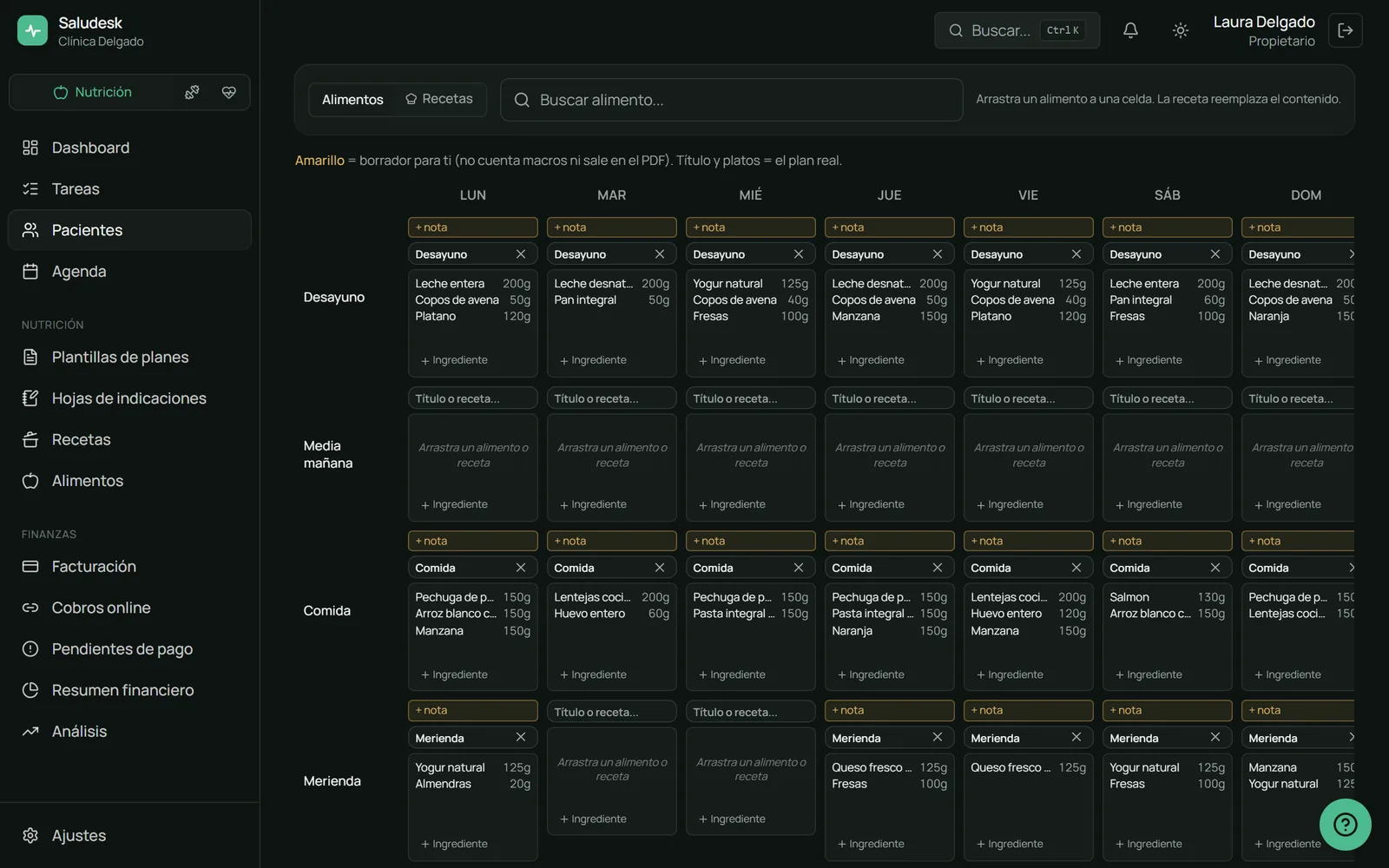This screenshot has width=1389, height=868.
Task: Click the Saludesk logo icon
Action: [x=32, y=30]
